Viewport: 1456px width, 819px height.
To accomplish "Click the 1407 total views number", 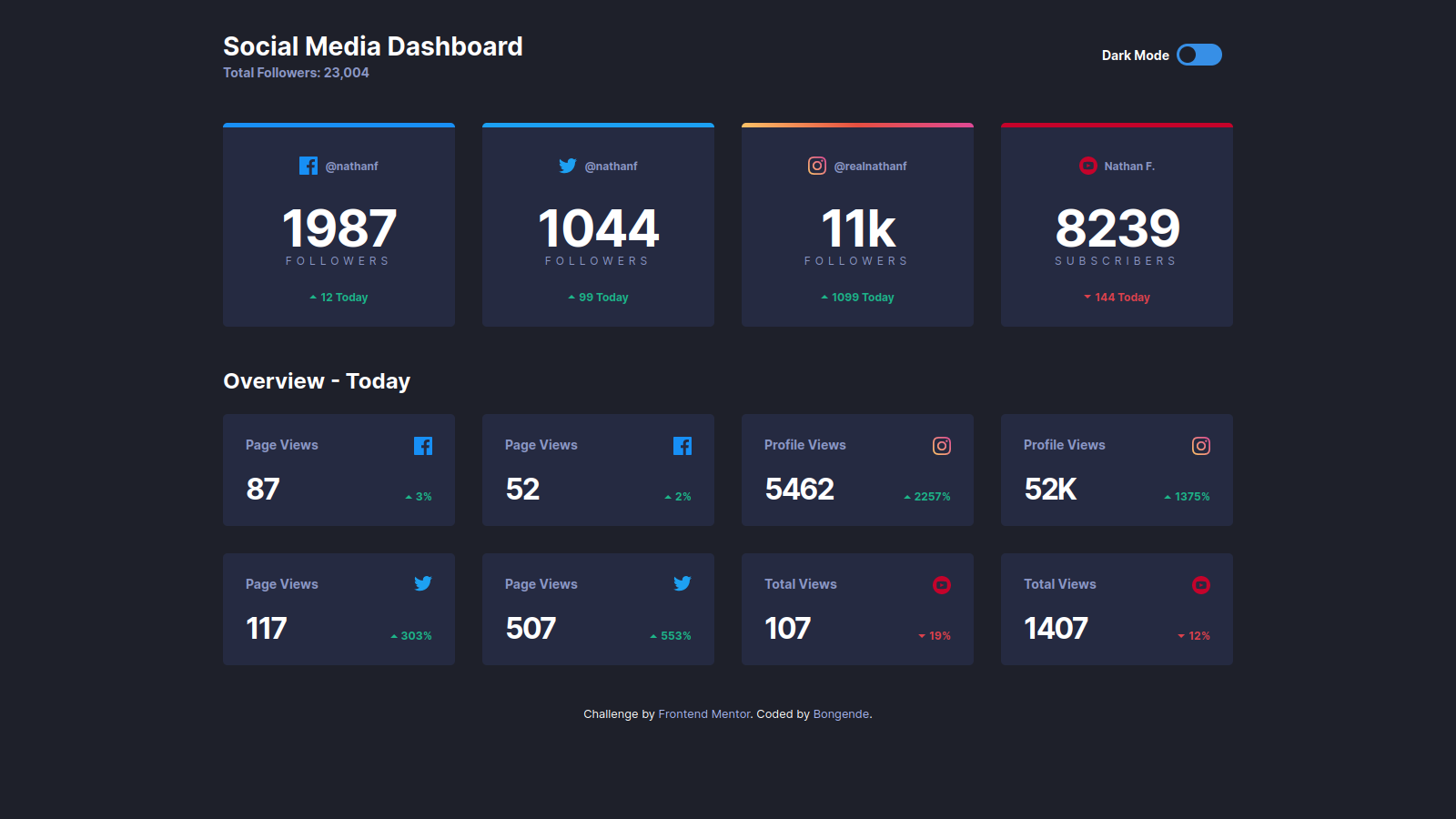I will coord(1056,629).
